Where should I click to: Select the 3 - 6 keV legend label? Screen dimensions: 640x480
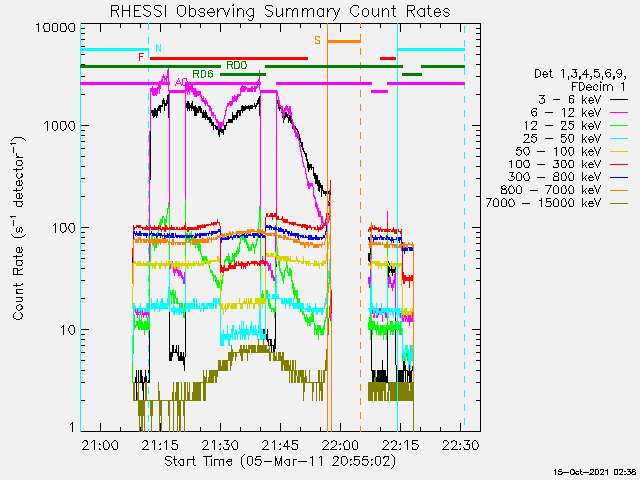(569, 100)
